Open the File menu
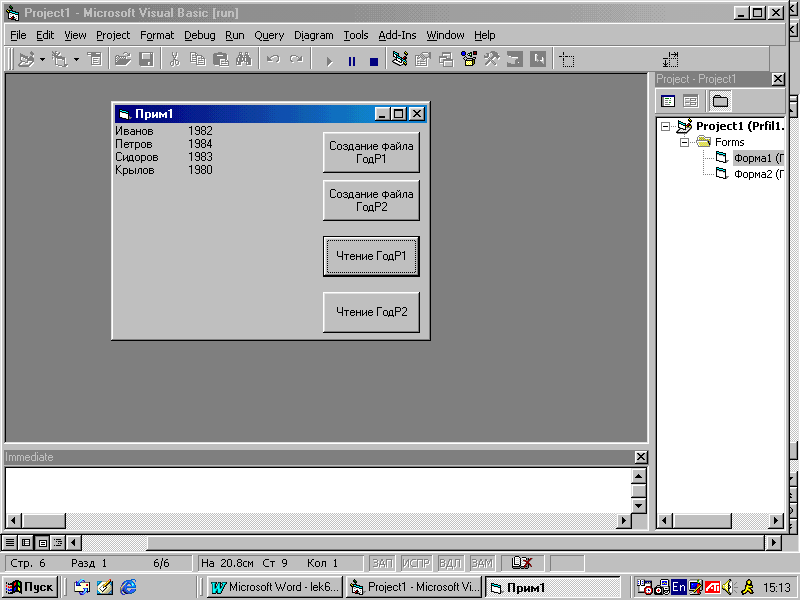 18,35
